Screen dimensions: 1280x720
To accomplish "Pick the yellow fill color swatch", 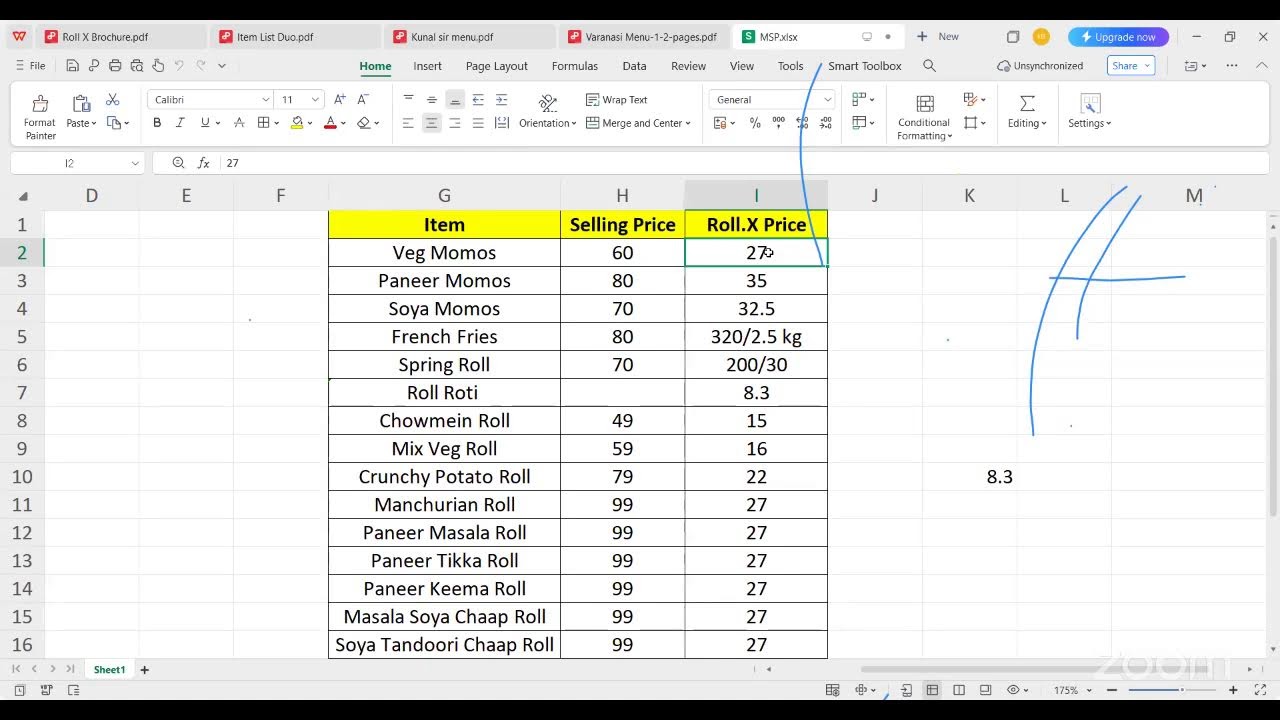I will point(297,123).
